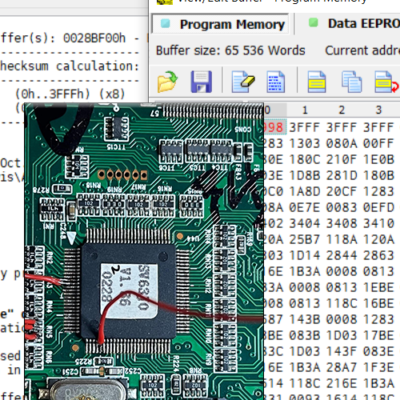Screen dimensions: 400x400
Task: Select hex cell 1D14
Action: click(x=305, y=255)
